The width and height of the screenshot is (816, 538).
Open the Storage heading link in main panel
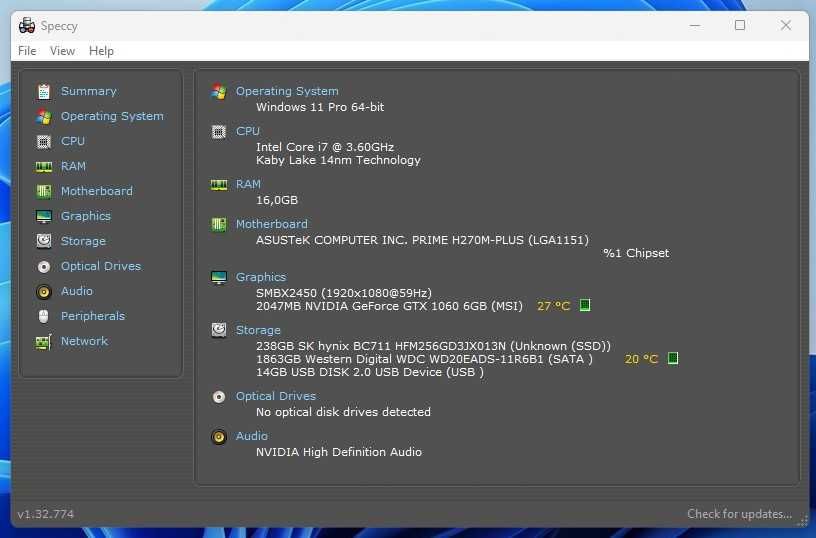point(258,330)
